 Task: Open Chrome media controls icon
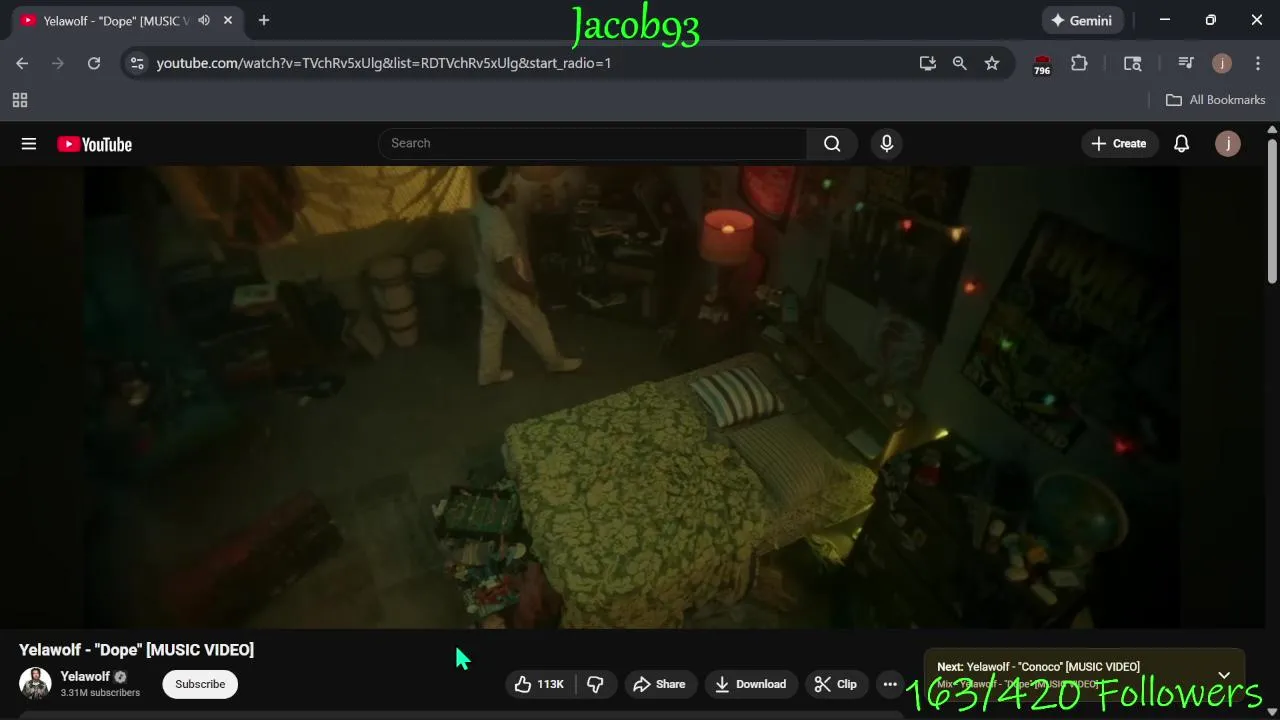click(x=1186, y=63)
